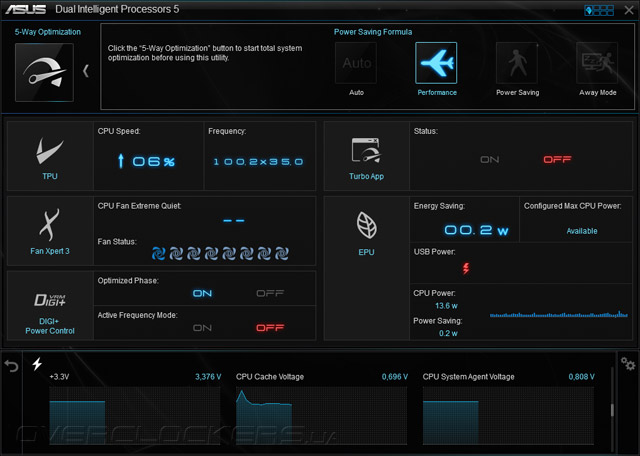The image size is (640, 456).
Task: Go back with the return arrow icon
Action: (11, 366)
